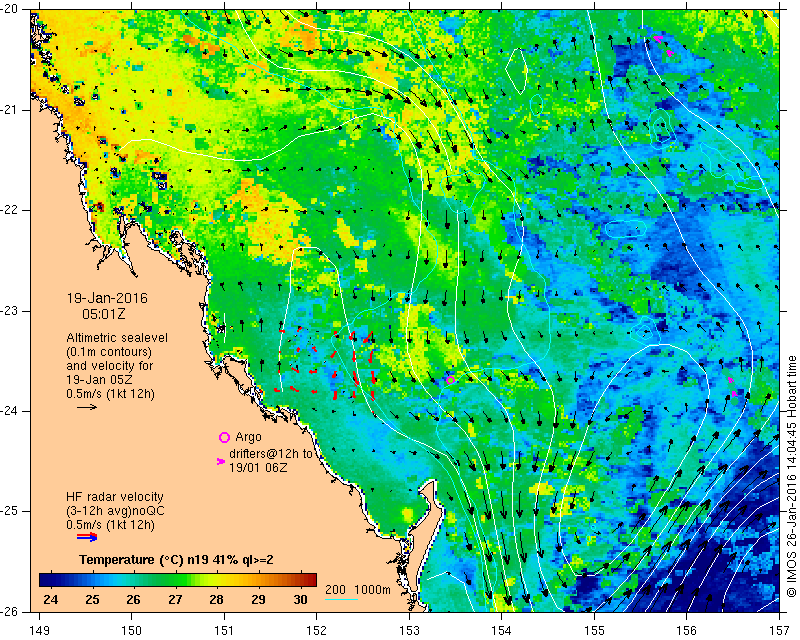Click the 'Altimetric sealevel' legend text
This screenshot has height=640, width=800.
point(117,338)
